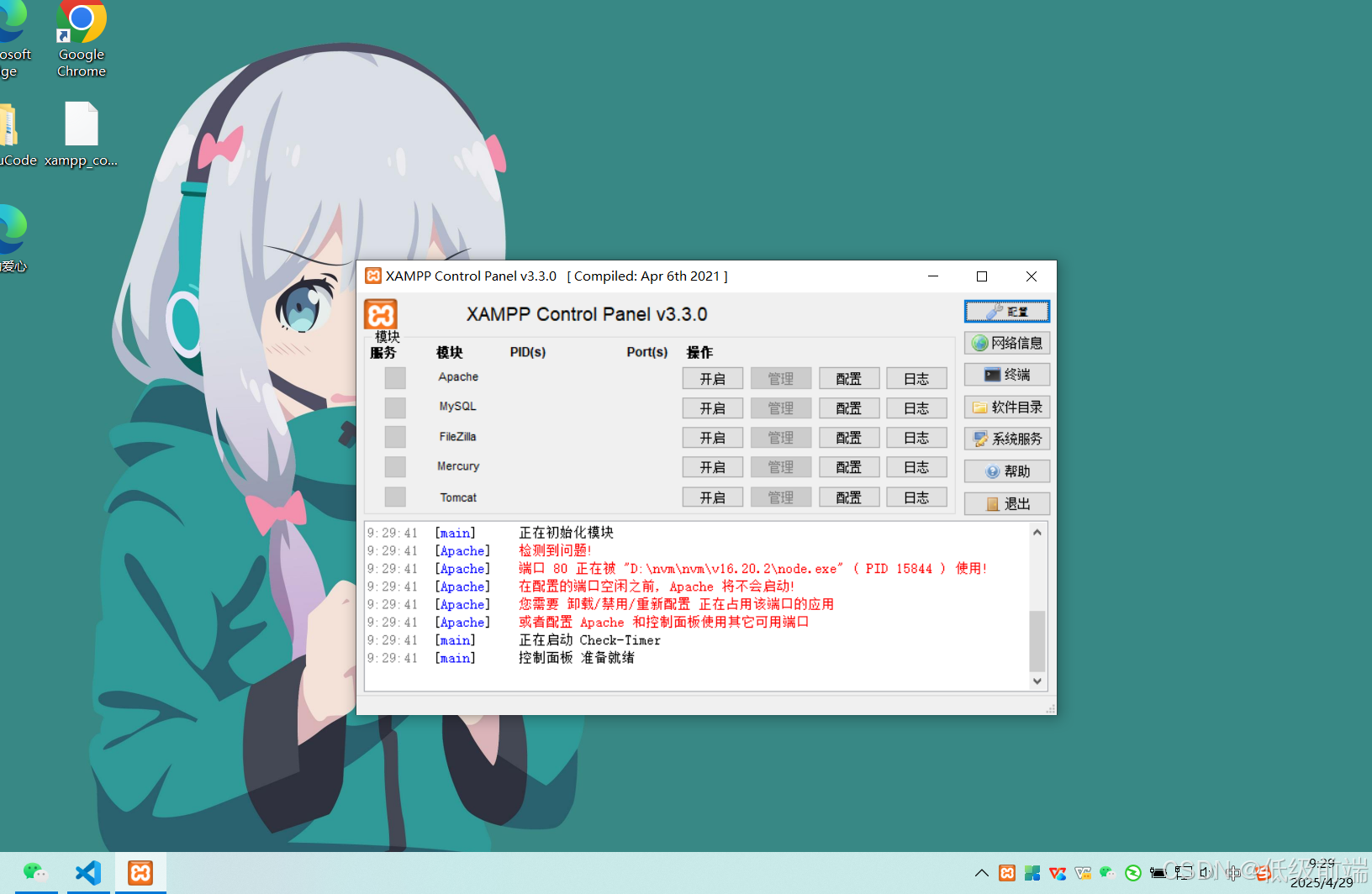
Task: Open Tomcat 日志 logs dropdown
Action: click(916, 497)
